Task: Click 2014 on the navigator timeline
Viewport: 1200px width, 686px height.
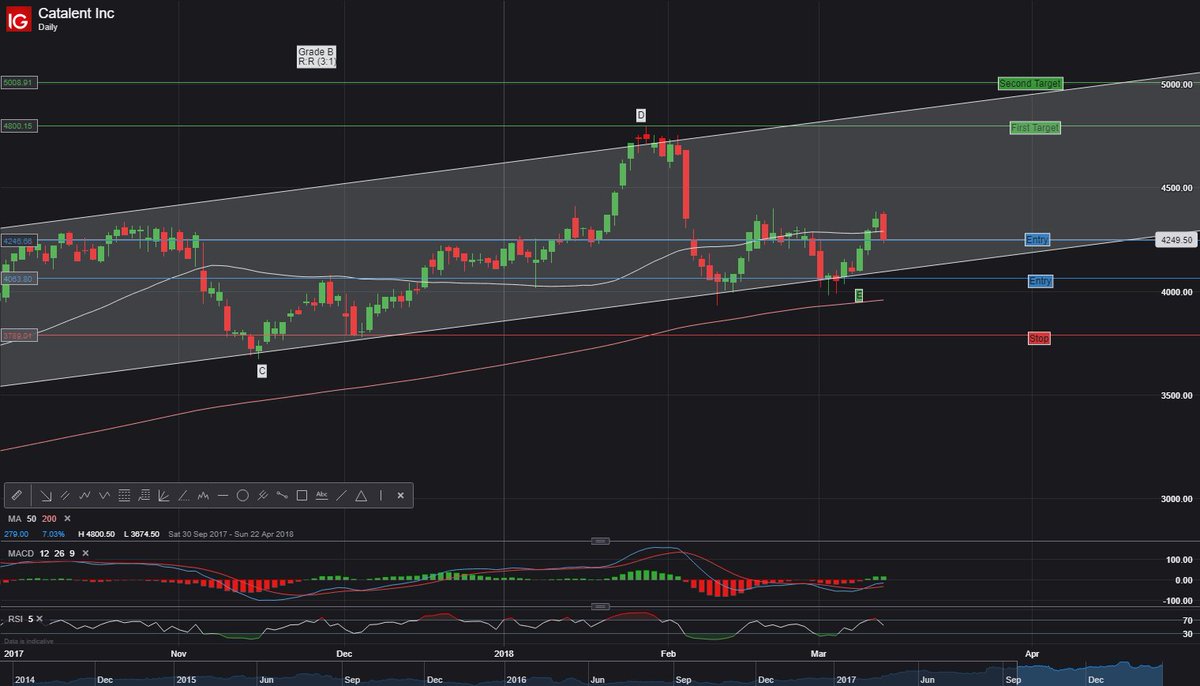Action: 24,680
